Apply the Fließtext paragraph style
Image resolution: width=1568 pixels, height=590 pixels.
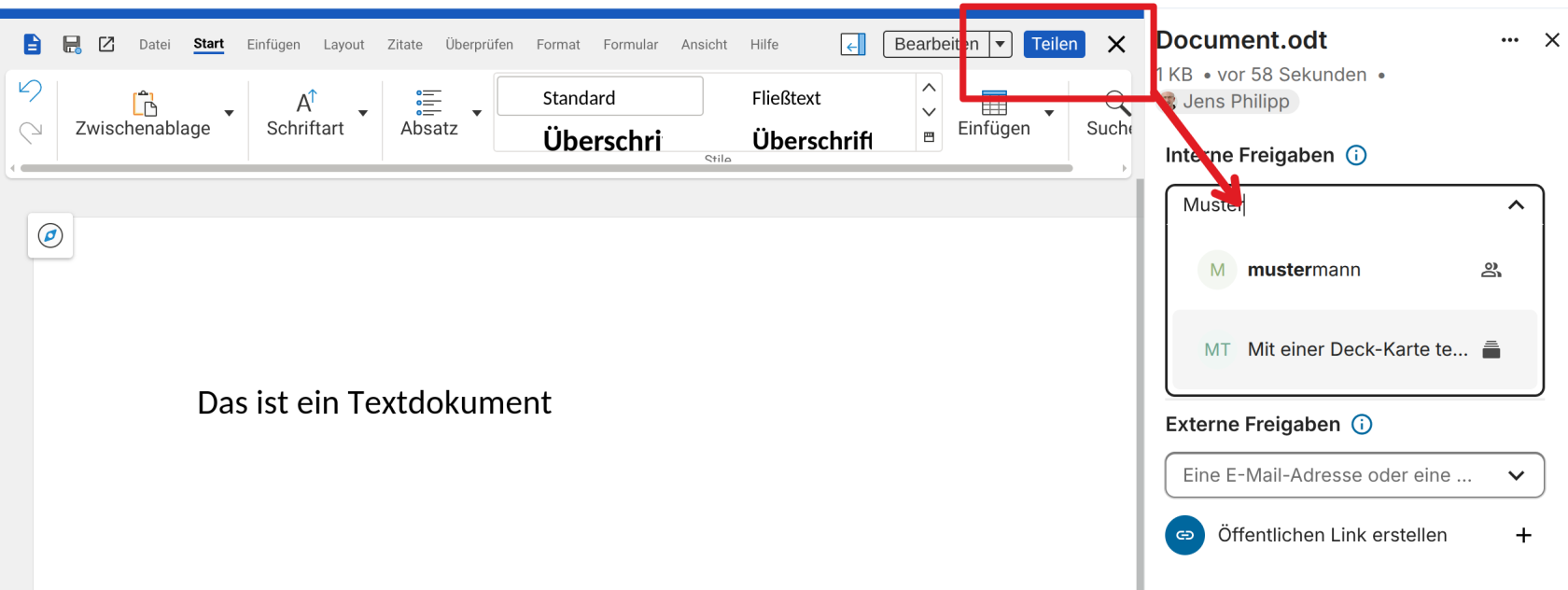click(787, 98)
